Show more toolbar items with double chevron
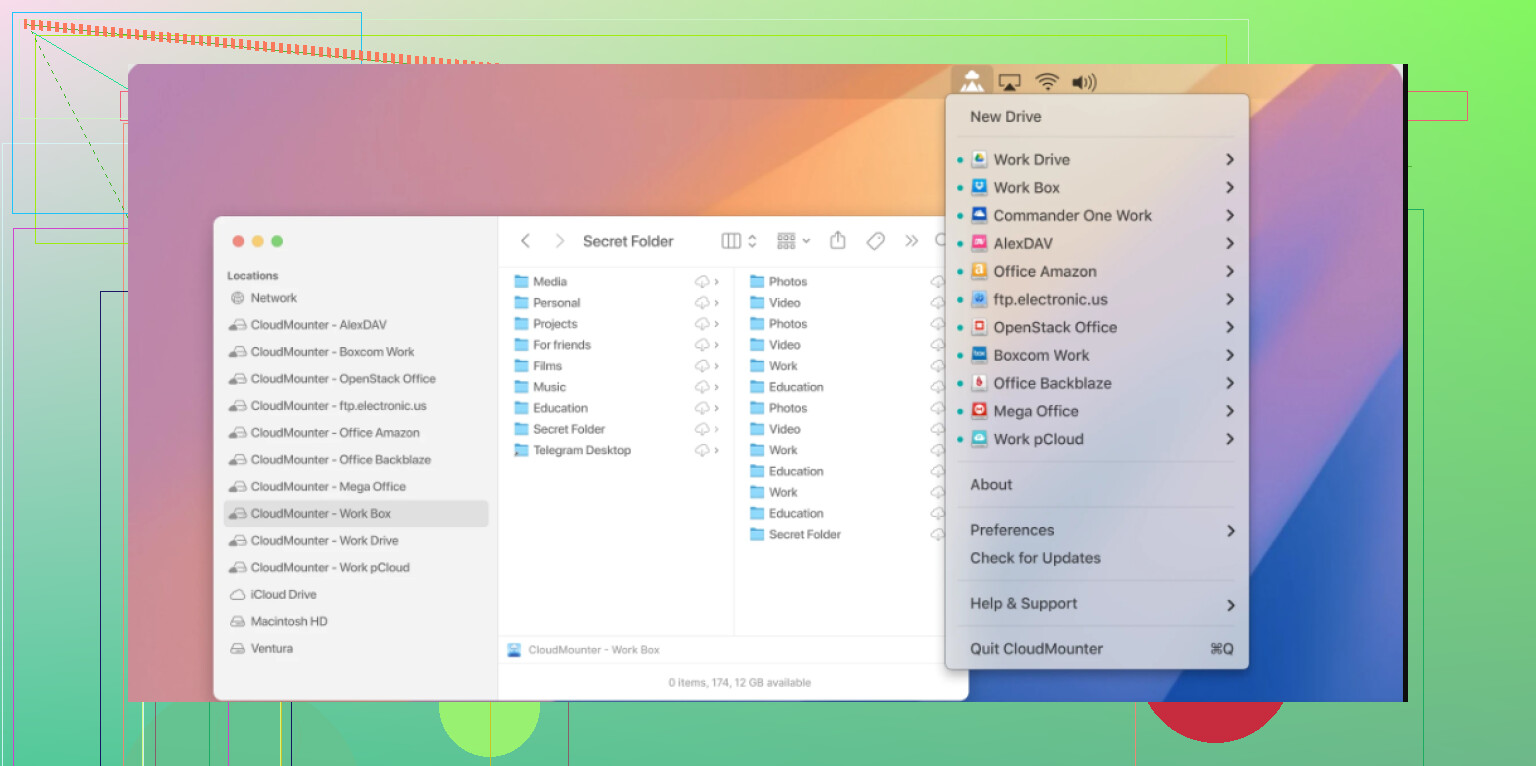The width and height of the screenshot is (1536, 766). tap(911, 241)
